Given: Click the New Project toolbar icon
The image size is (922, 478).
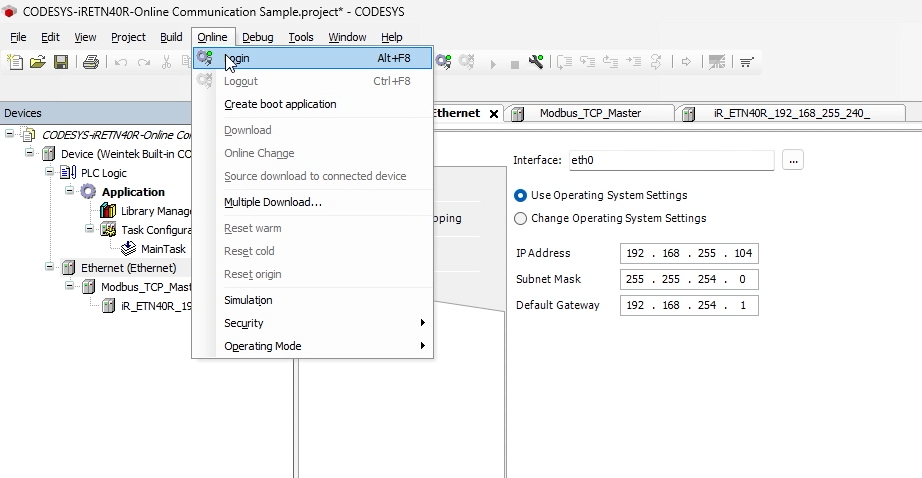Looking at the screenshot, I should point(15,62).
